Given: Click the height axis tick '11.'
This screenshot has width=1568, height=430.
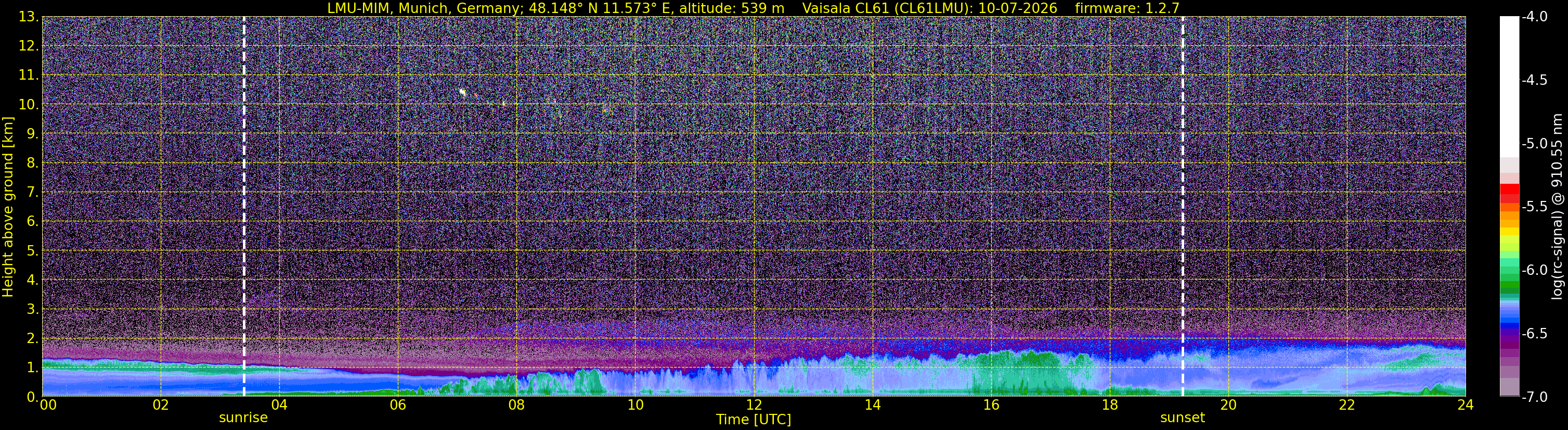Looking at the screenshot, I should coord(28,75).
